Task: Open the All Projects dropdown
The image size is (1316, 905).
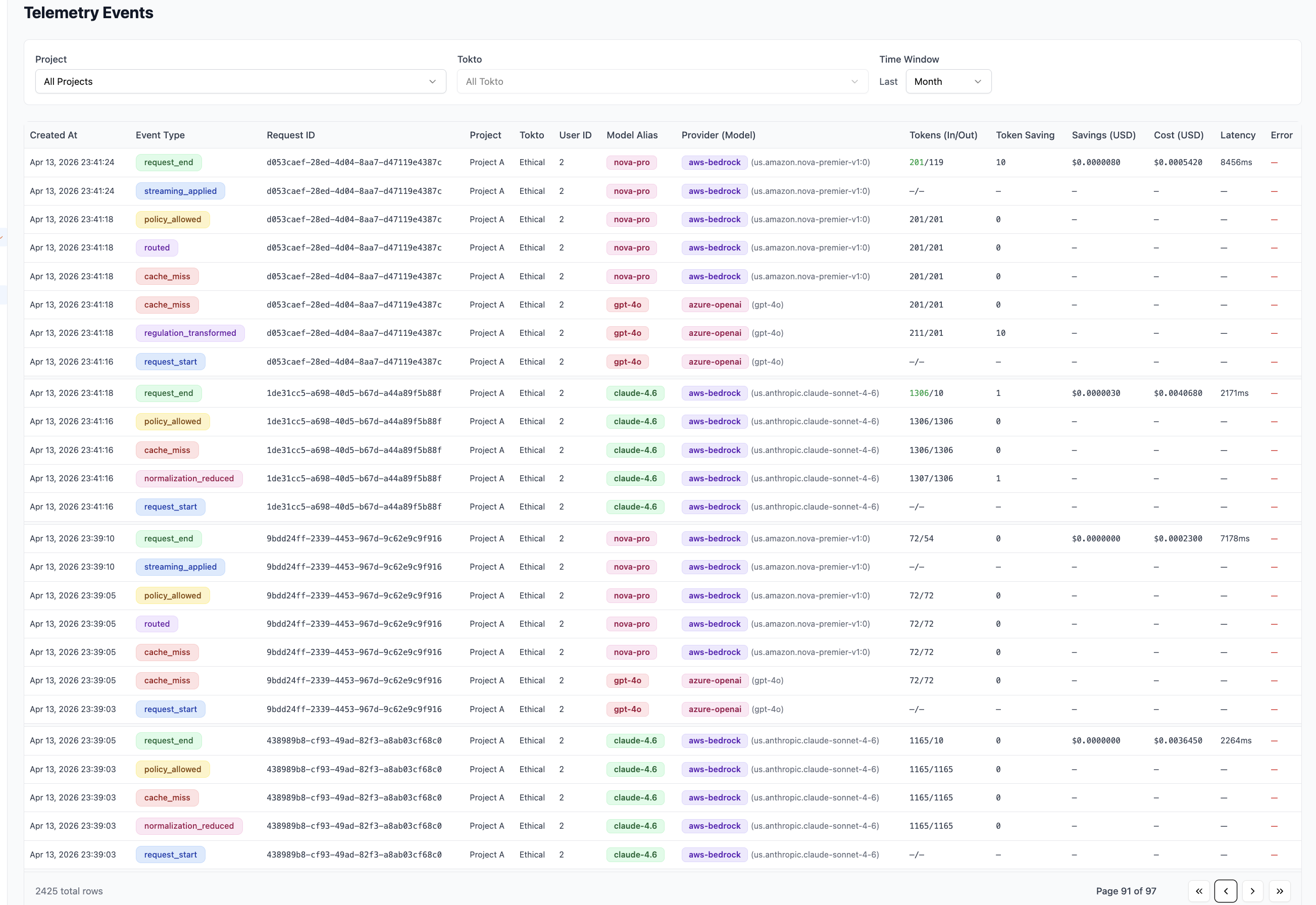Action: point(240,82)
